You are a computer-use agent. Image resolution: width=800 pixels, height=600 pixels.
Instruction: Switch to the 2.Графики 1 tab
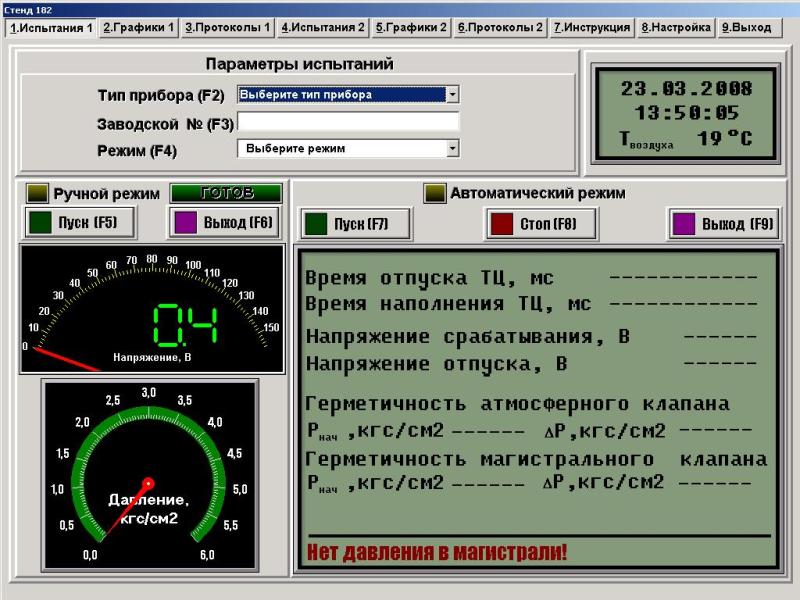pos(139,28)
